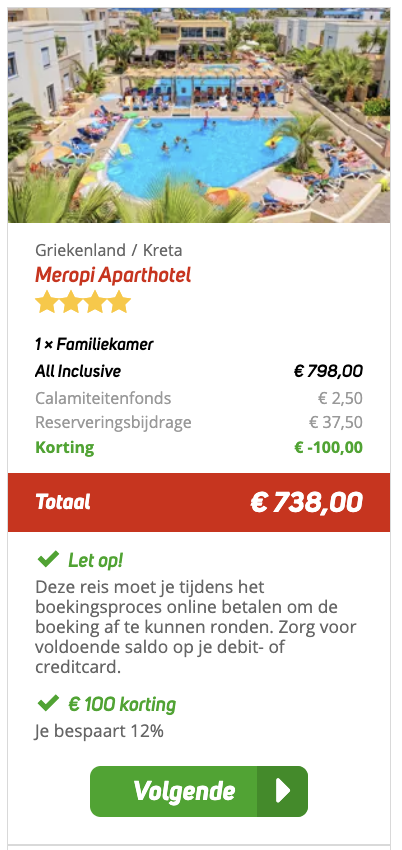Click the green checkmark beside Let op!
This screenshot has height=850, width=402.
[48, 559]
